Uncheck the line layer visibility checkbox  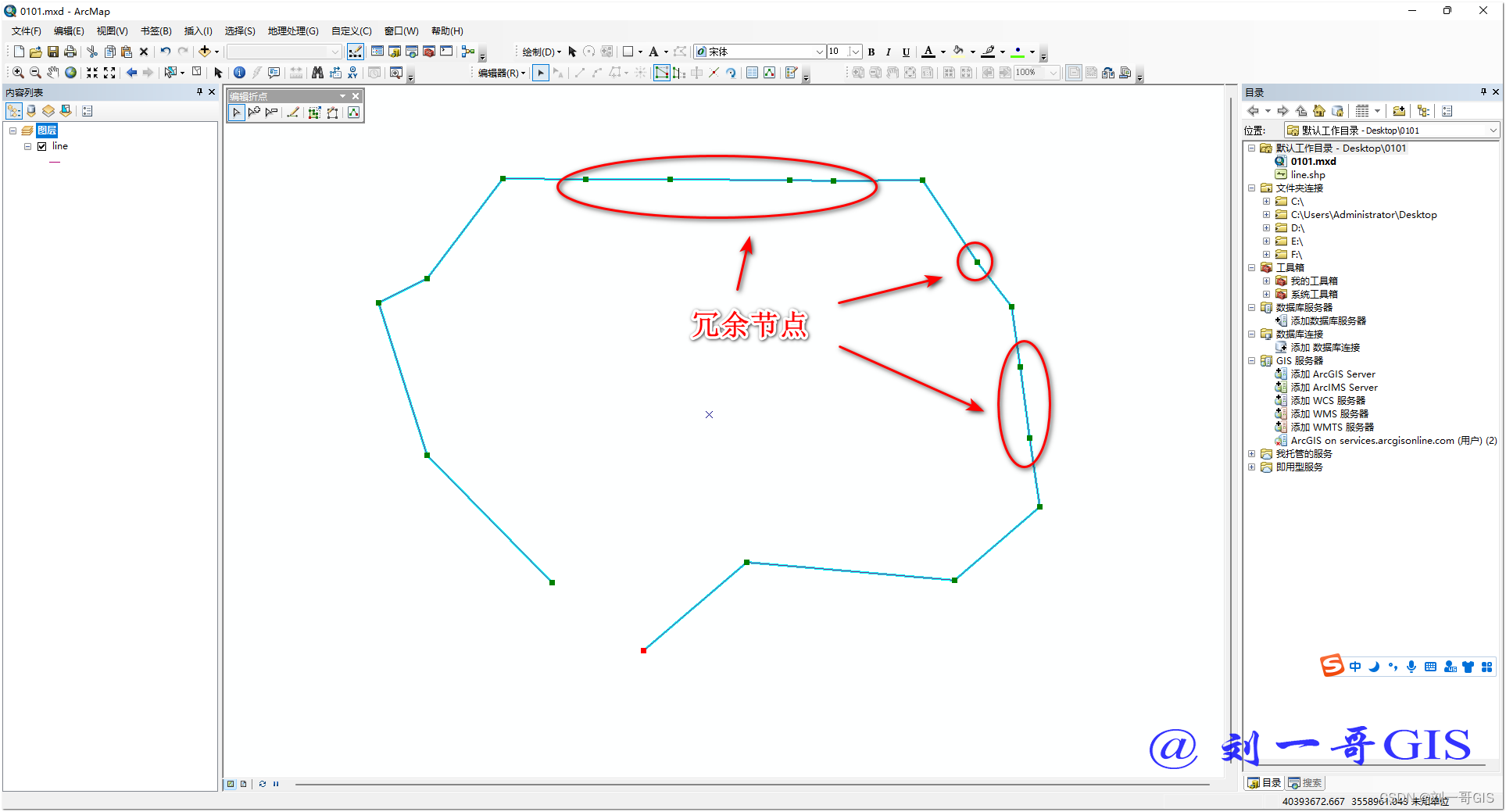(42, 146)
